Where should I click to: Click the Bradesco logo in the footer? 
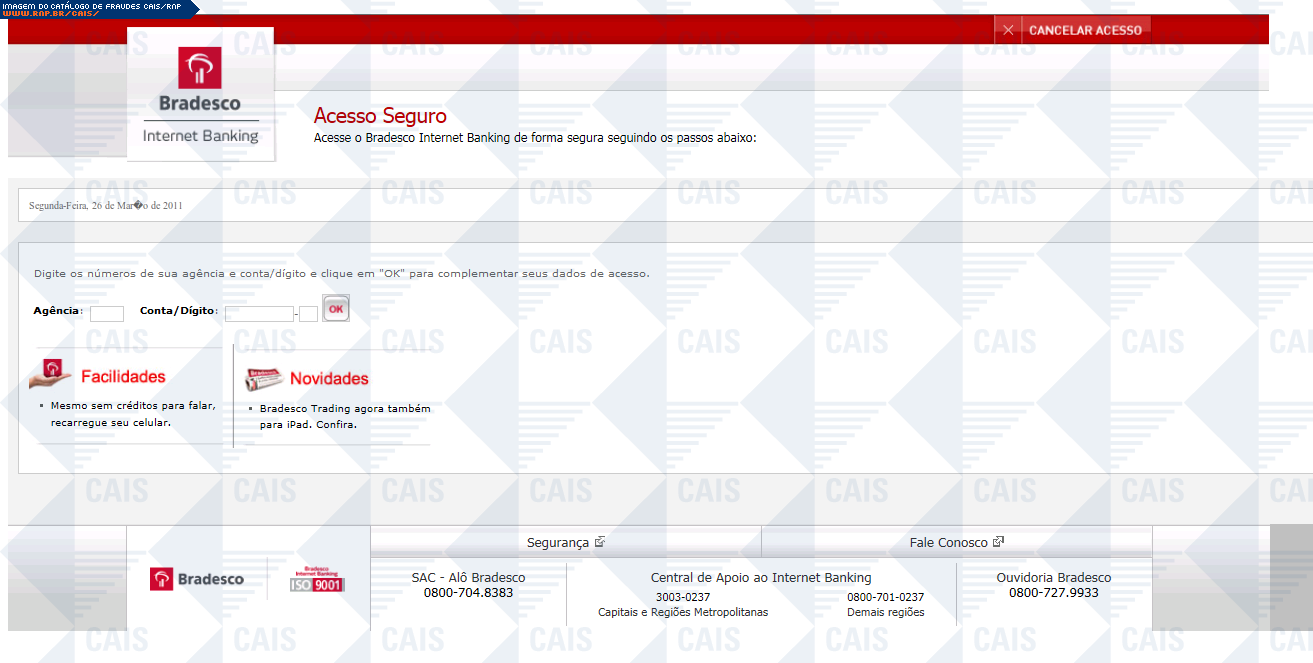pyautogui.click(x=197, y=579)
